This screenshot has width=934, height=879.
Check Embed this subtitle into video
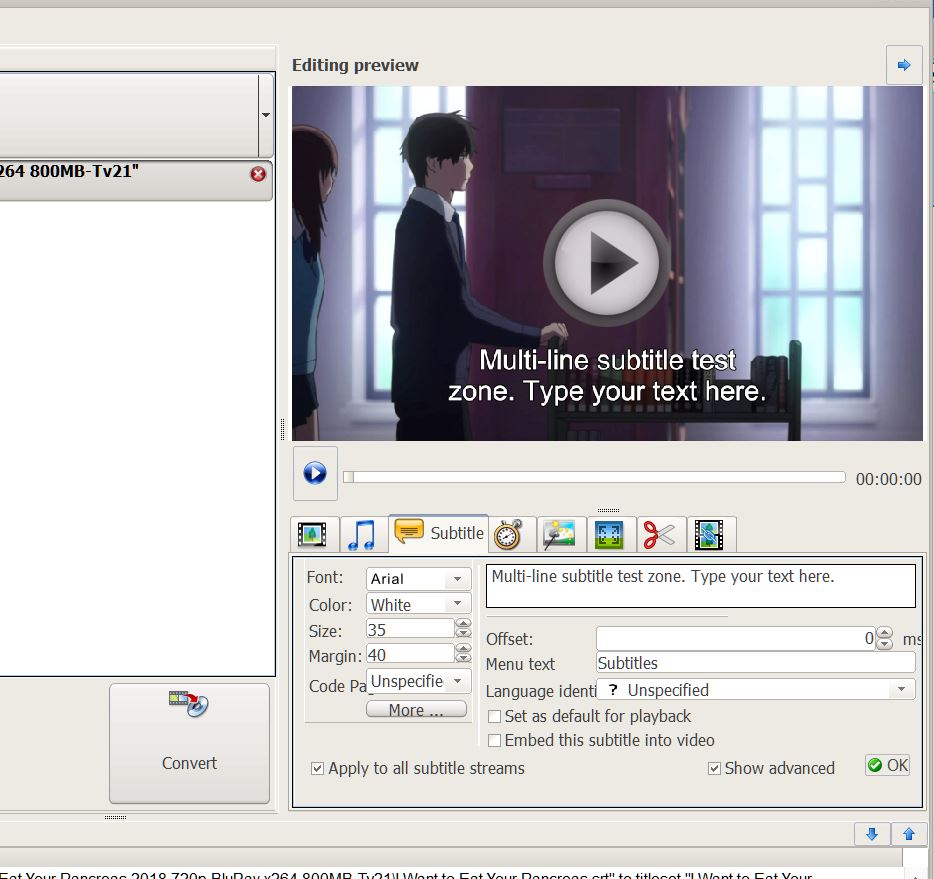(494, 740)
